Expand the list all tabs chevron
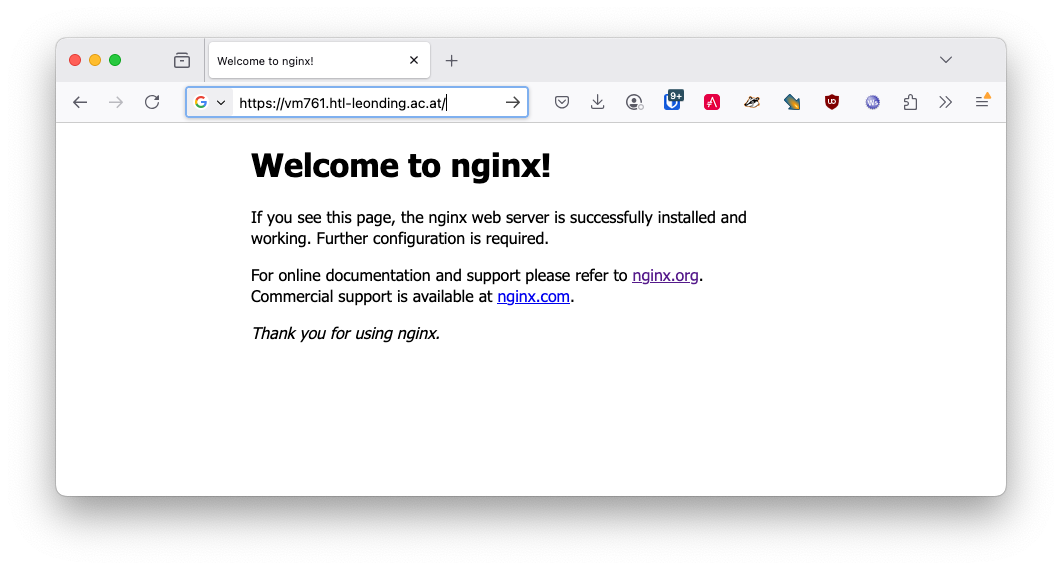The height and width of the screenshot is (570, 1062). tap(946, 60)
